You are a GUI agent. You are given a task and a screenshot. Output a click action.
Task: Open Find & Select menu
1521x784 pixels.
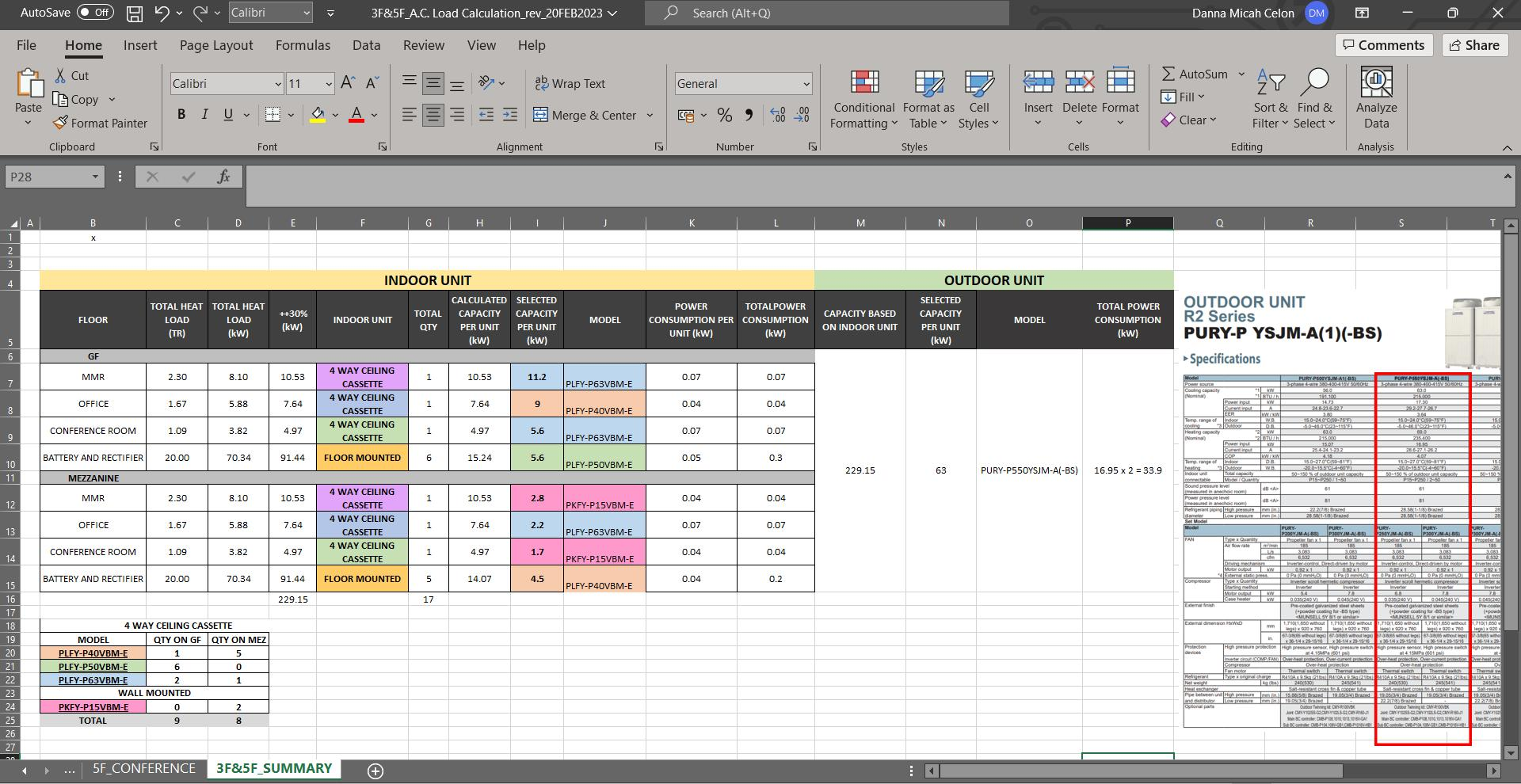pos(1315,100)
